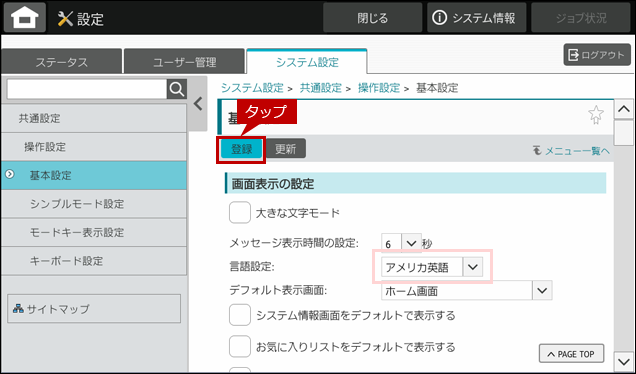
Task: Open 操作設定 in sidebar
Action: pyautogui.click(x=94, y=147)
